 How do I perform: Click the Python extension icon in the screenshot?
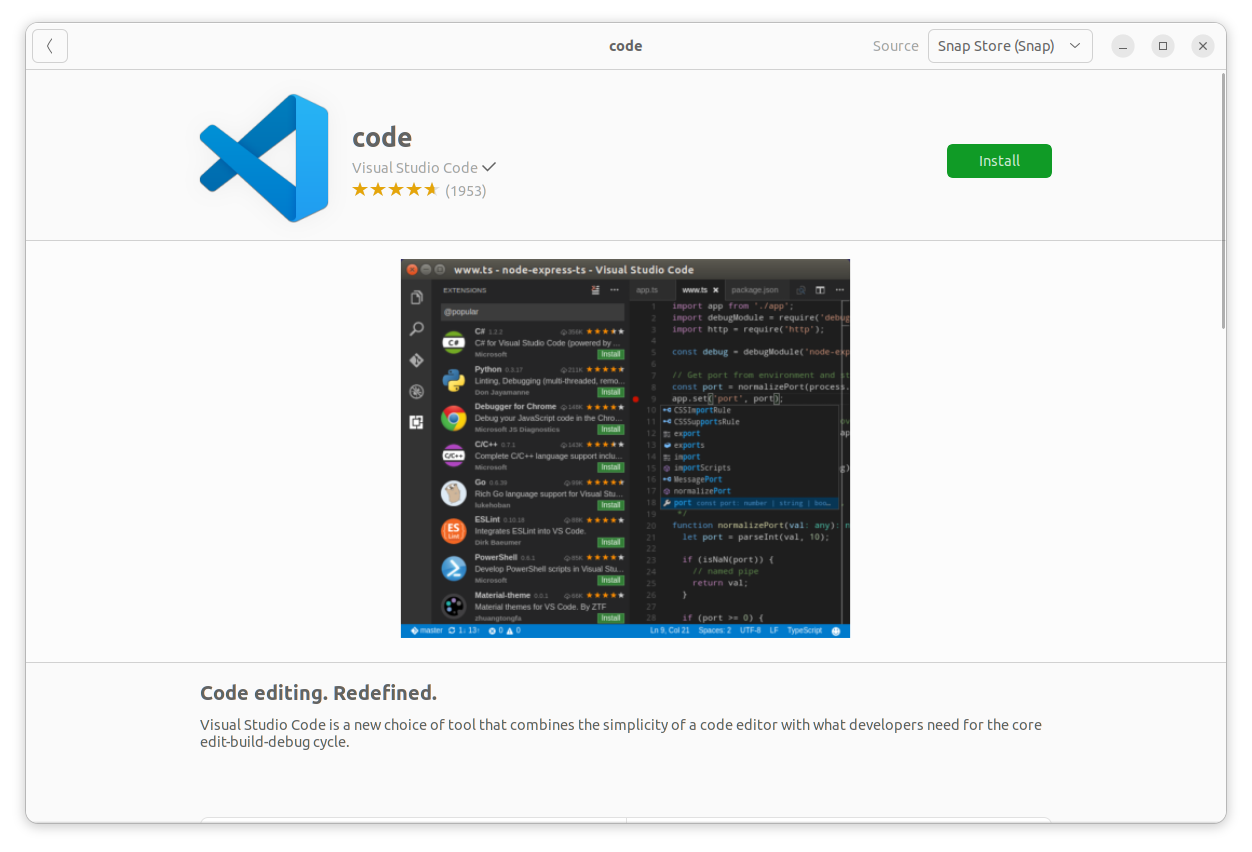[x=454, y=380]
